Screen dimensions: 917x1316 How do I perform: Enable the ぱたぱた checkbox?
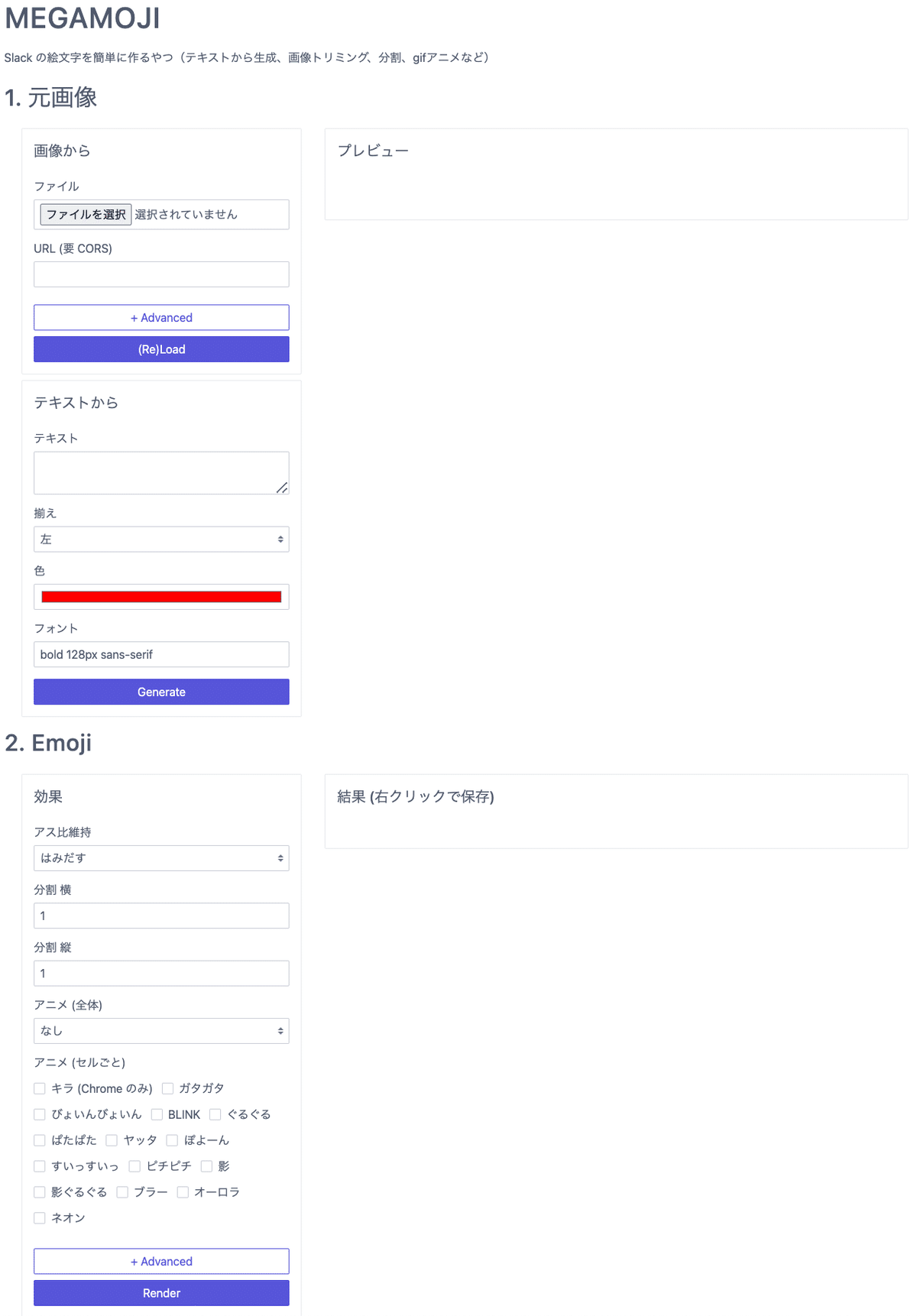40,1140
